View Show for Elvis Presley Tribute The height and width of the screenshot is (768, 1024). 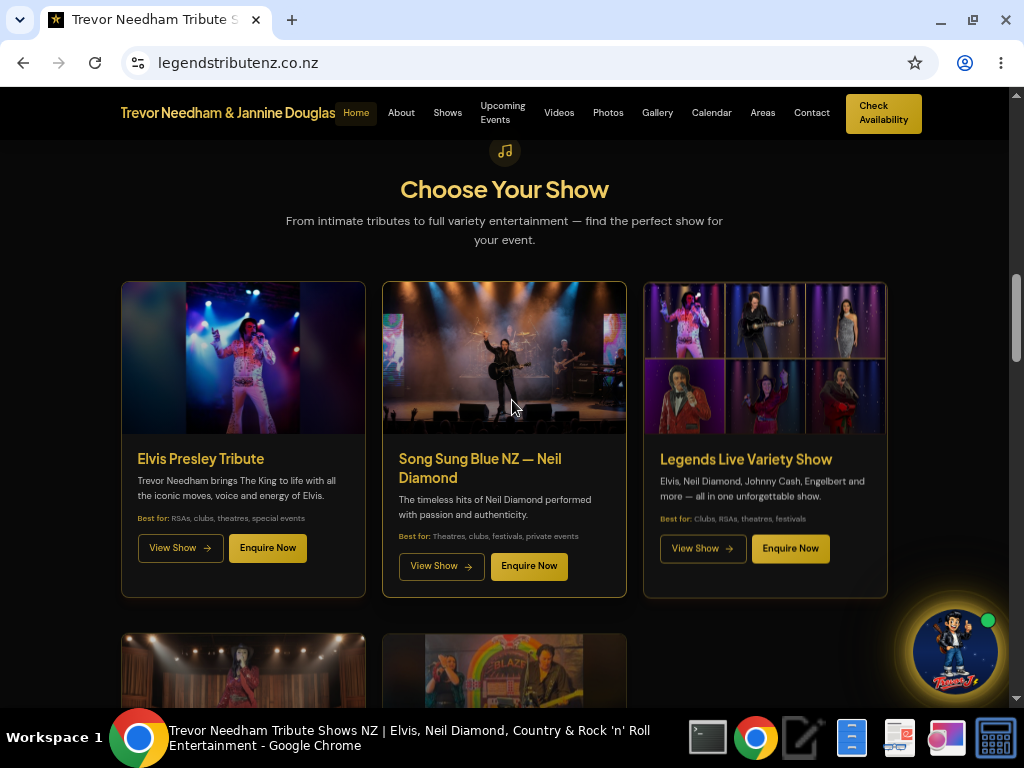pos(181,548)
